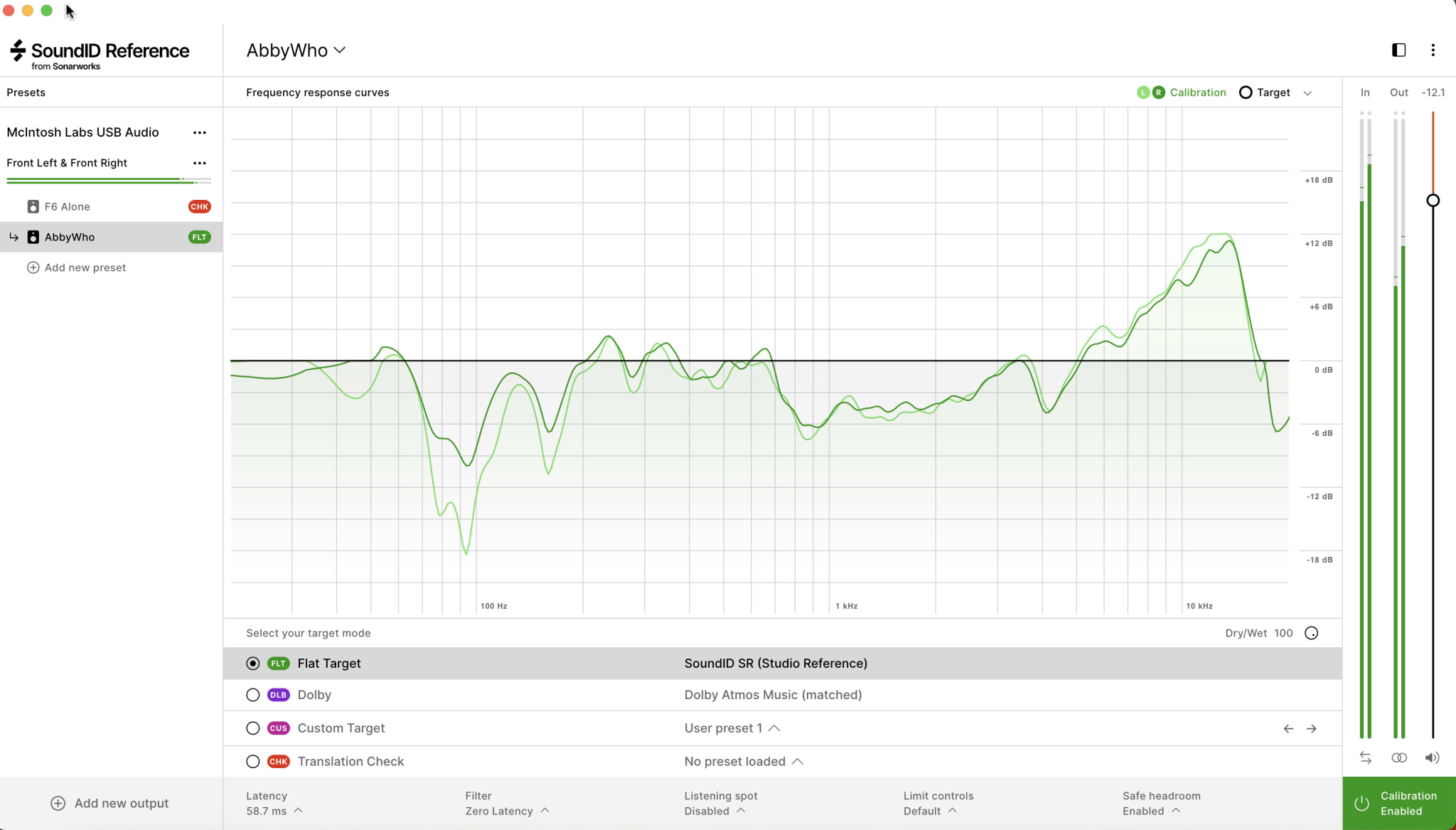Expand the Latency 58.7 ms setting

point(274,804)
